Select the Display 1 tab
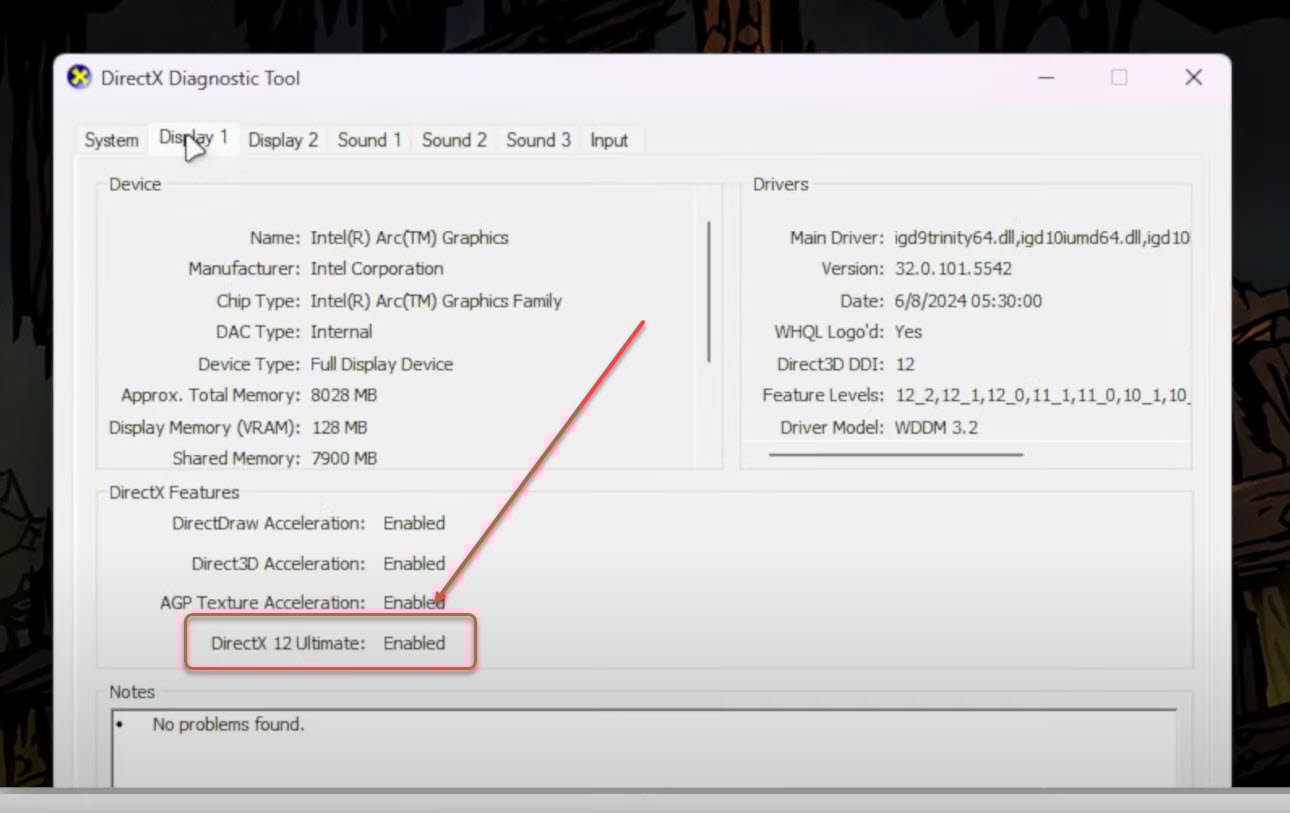This screenshot has height=813, width=1290. point(193,140)
